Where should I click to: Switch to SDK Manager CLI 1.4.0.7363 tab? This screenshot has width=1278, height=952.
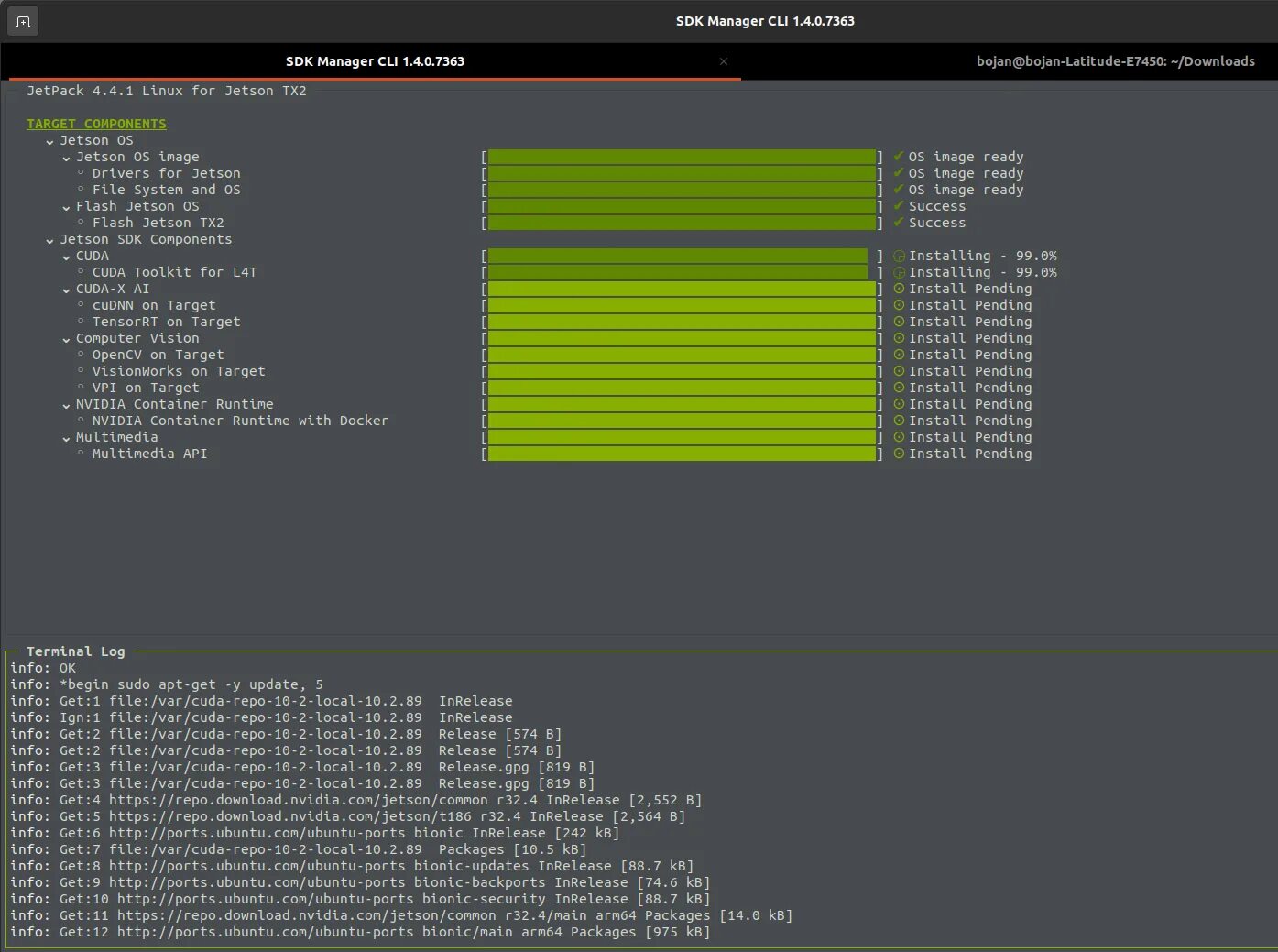pos(375,61)
